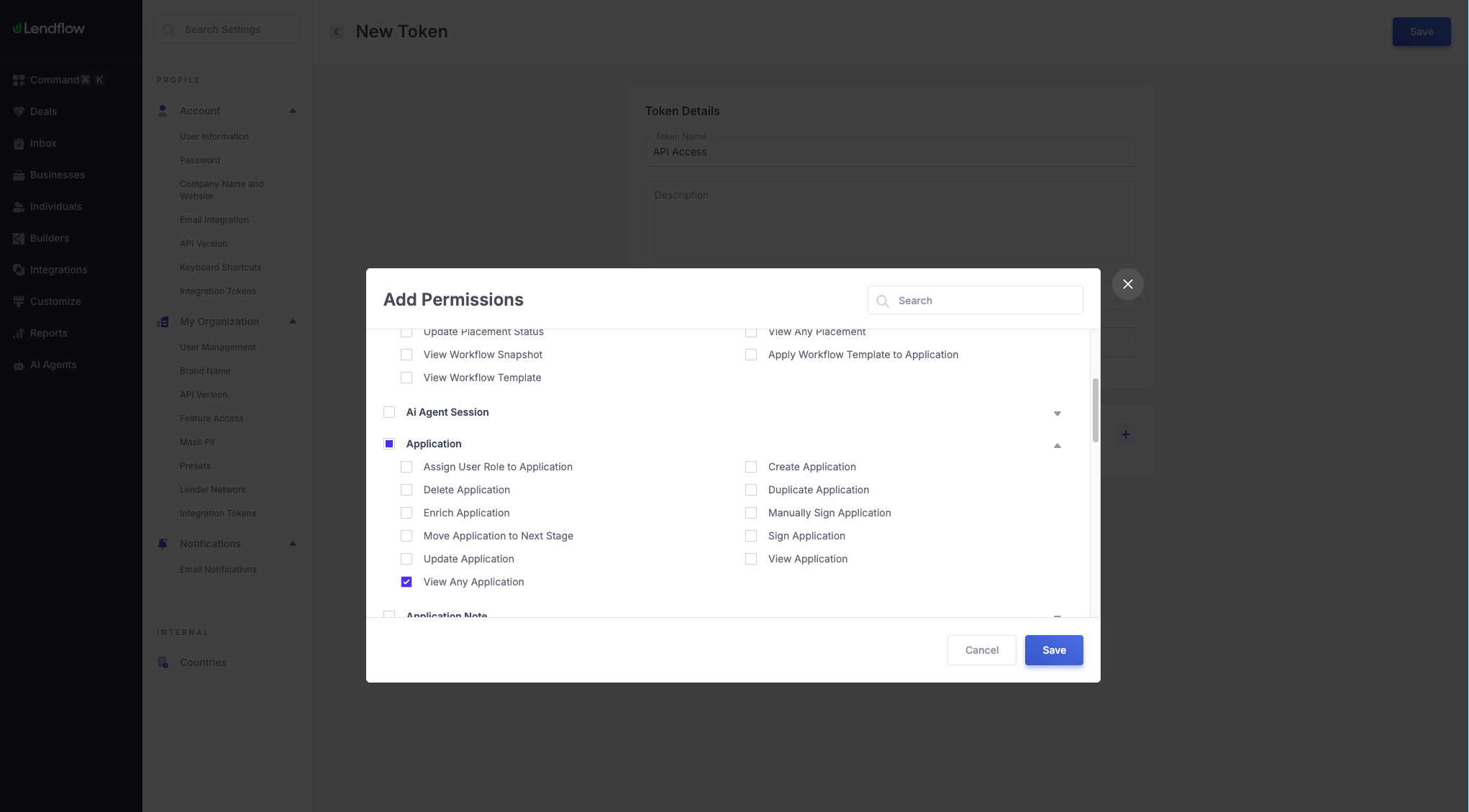Check Delete Application permission
Viewport: 1469px width, 812px height.
point(406,490)
